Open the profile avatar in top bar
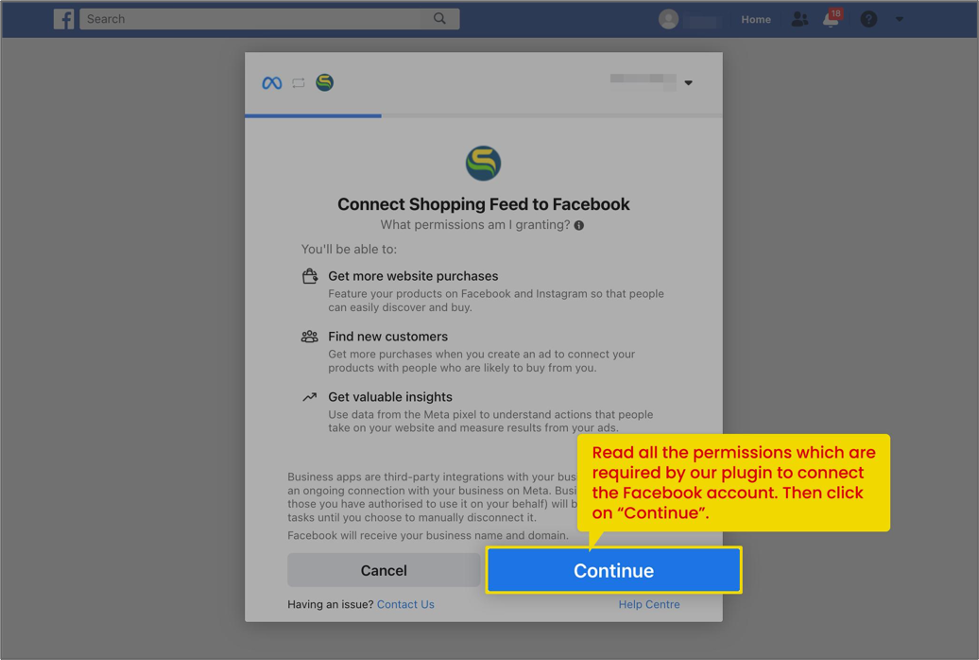Screen dimensions: 979x660 point(668,19)
